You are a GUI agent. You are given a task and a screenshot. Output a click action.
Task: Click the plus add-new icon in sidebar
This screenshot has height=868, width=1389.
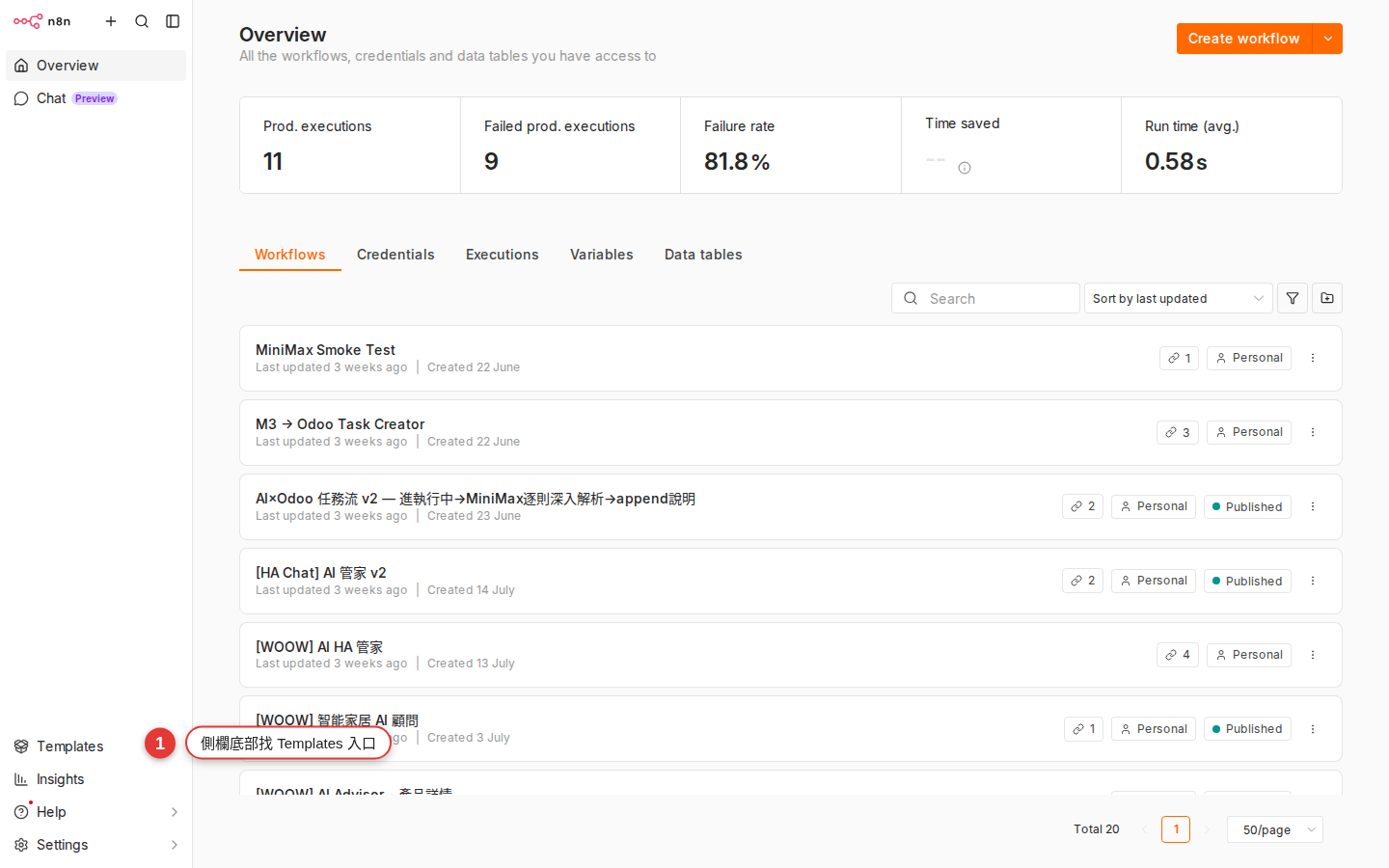pos(111,21)
